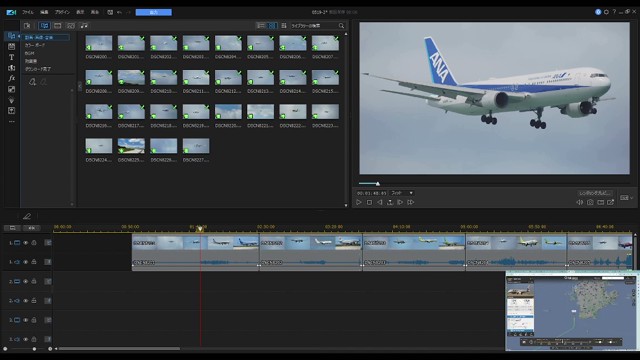Open the Effects room fx icon
The height and width of the screenshot is (360, 640).
[x=11, y=78]
